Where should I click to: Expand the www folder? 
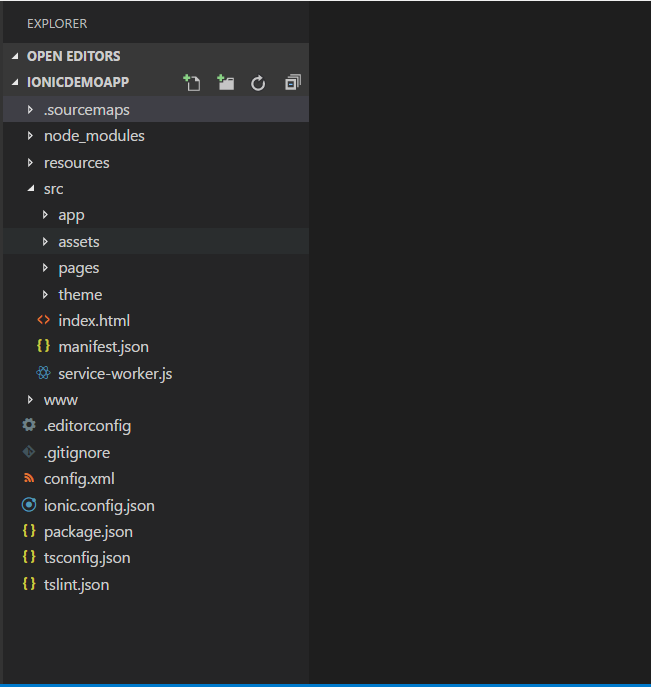[156, 400]
